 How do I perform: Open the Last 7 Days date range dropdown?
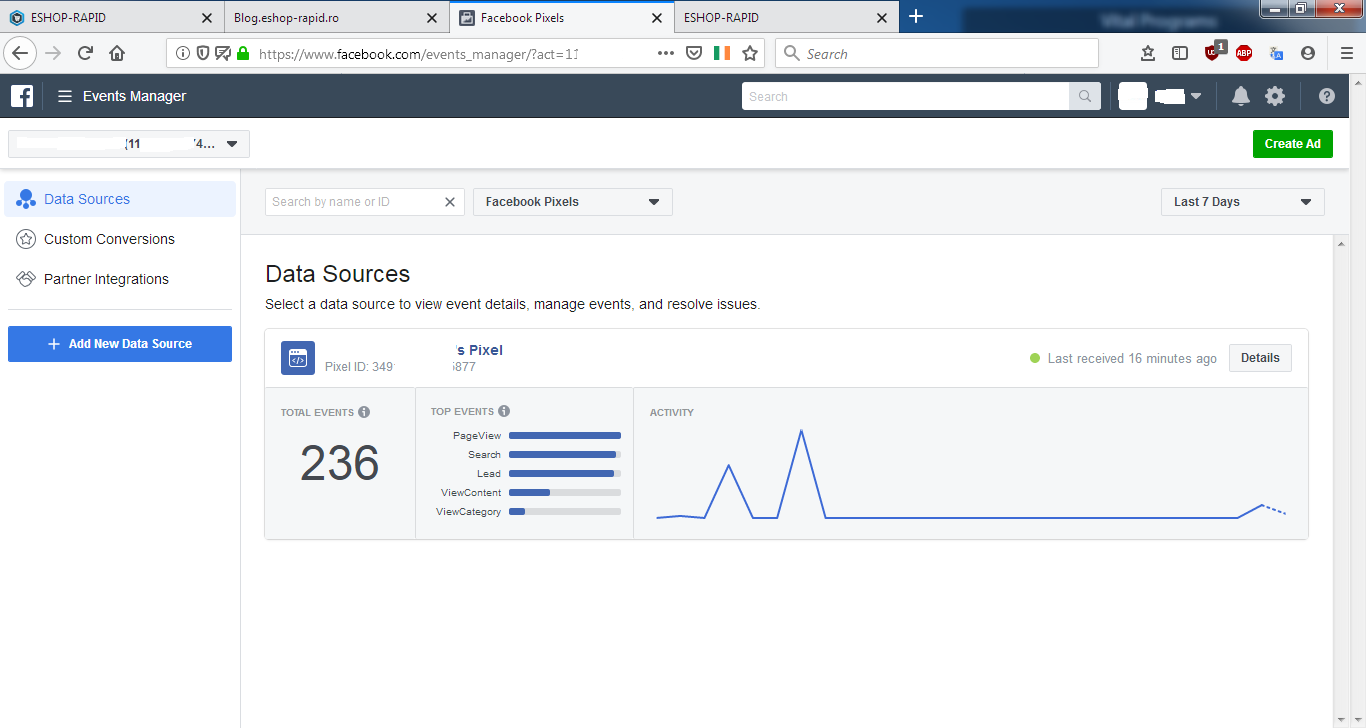(x=1243, y=202)
